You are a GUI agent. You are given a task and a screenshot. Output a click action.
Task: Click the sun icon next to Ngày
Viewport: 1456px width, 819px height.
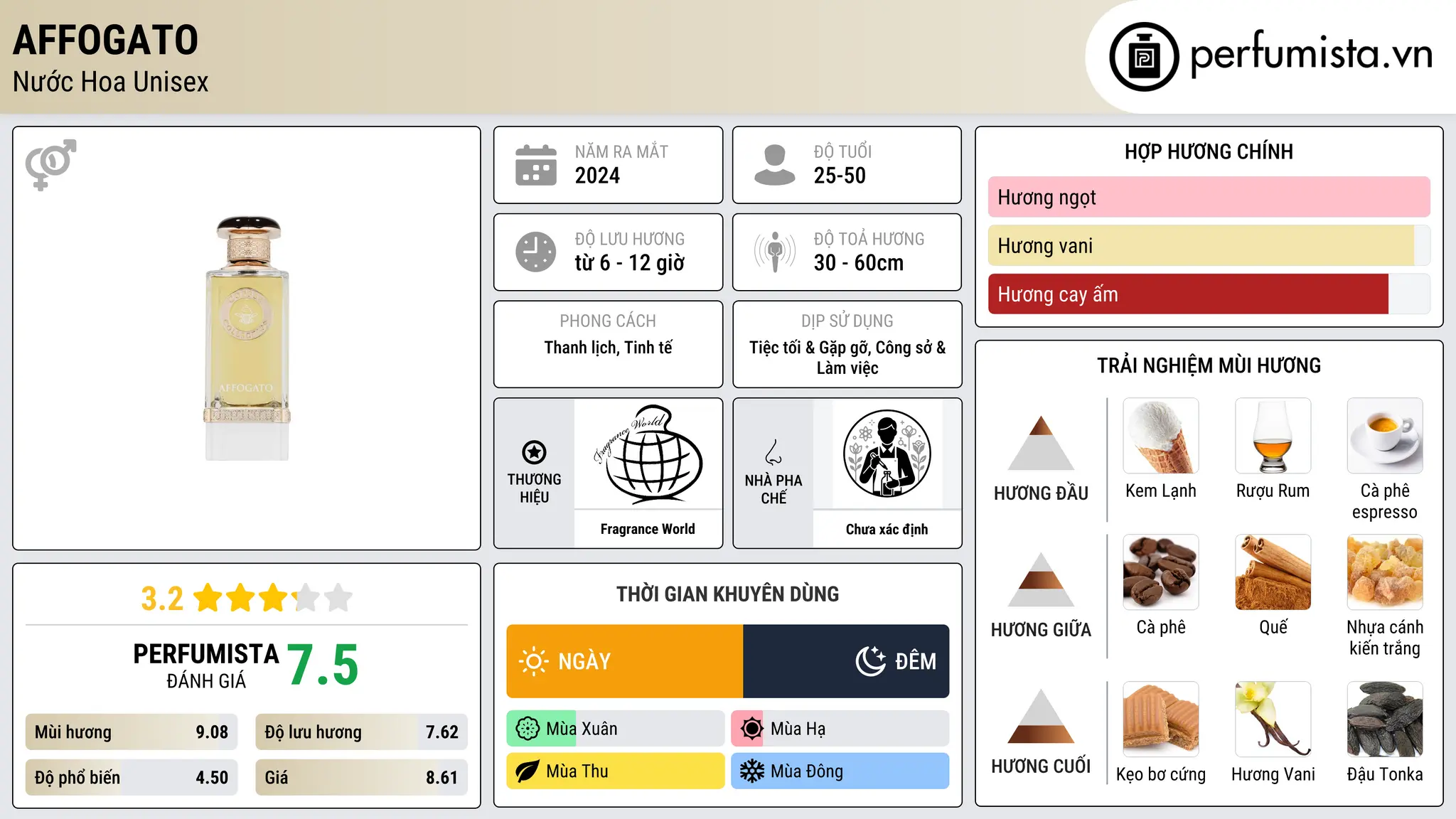(x=534, y=661)
